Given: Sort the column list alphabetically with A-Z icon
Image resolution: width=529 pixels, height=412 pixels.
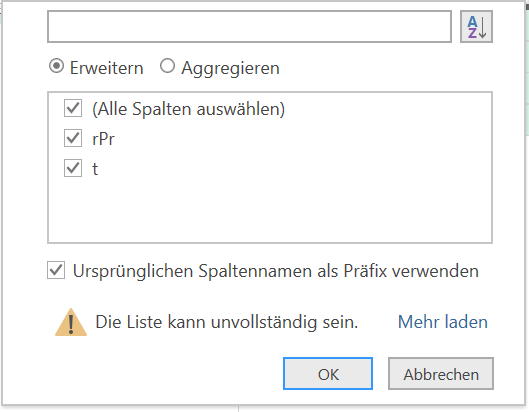Looking at the screenshot, I should [476, 27].
